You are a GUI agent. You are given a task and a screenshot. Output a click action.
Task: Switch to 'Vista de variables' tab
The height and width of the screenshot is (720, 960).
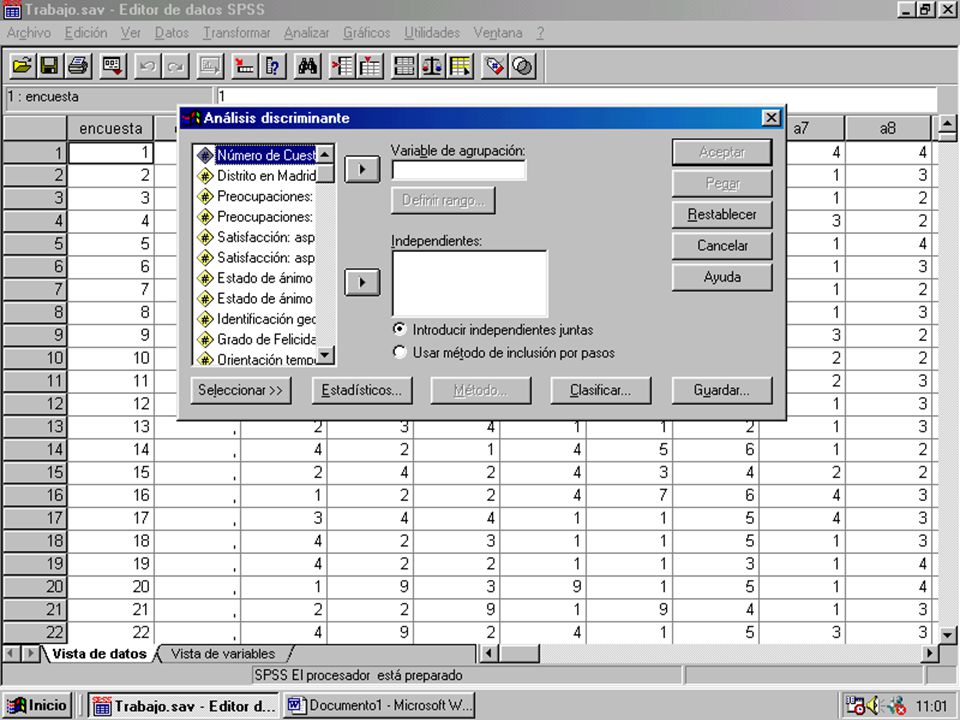(223, 653)
